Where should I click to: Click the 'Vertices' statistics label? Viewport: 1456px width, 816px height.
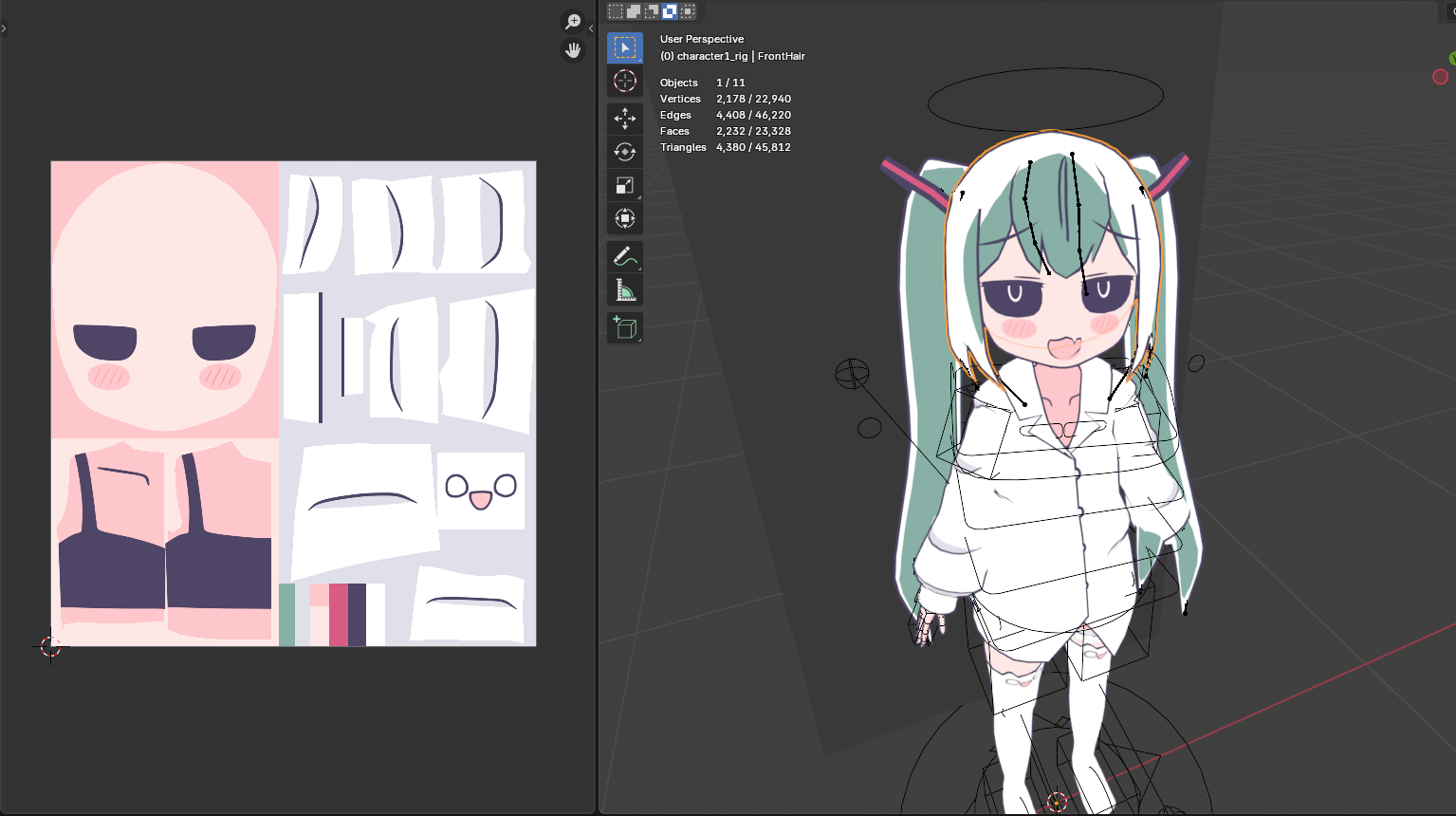[x=680, y=99]
